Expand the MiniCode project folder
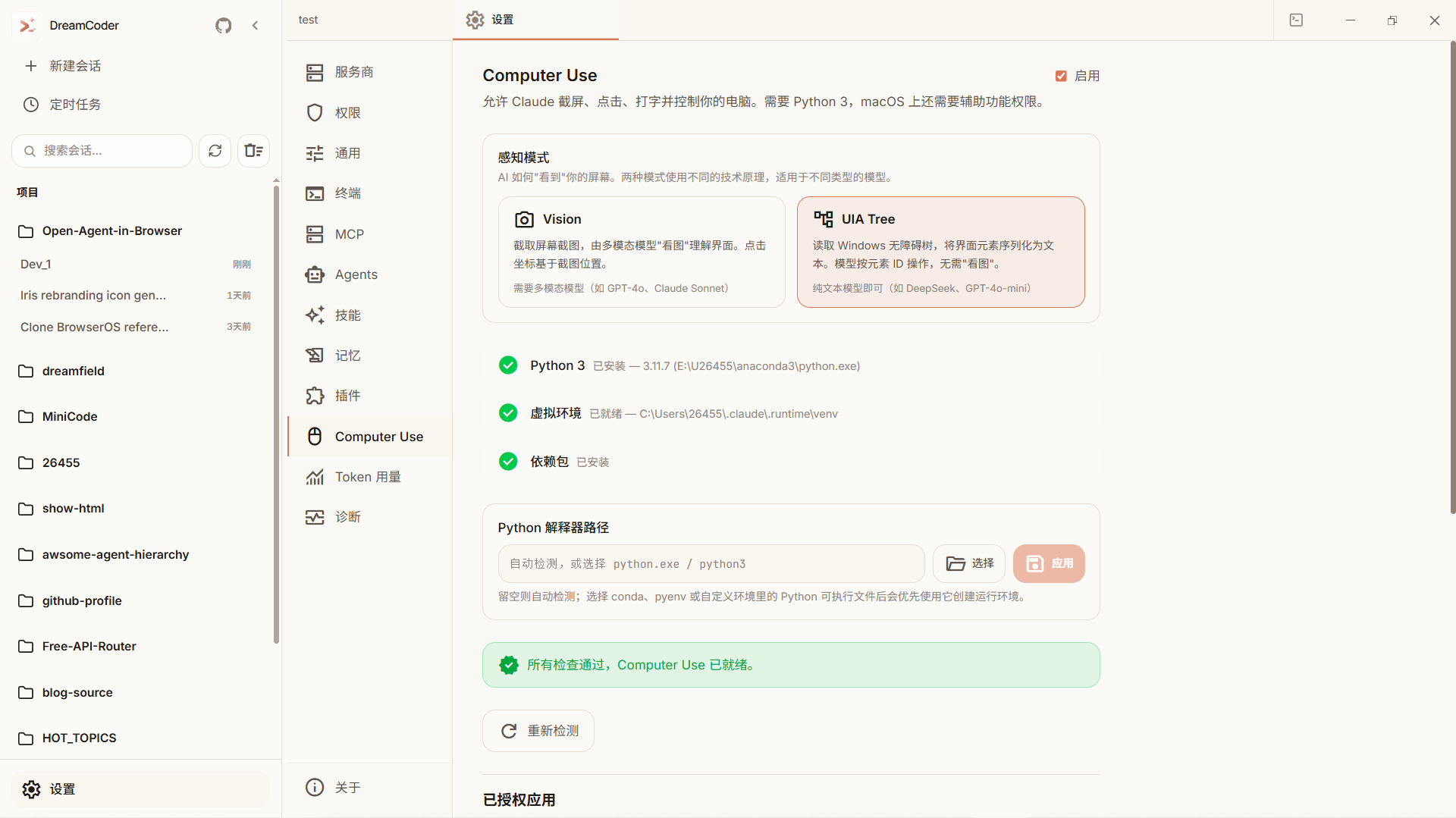The height and width of the screenshot is (818, 1456). click(136, 417)
